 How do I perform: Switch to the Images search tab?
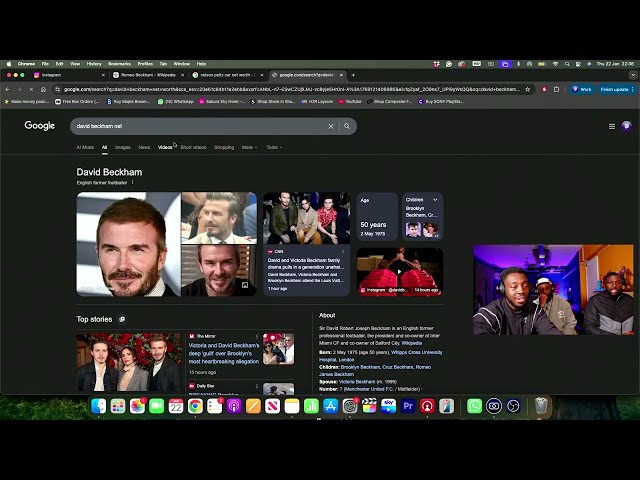(x=122, y=147)
